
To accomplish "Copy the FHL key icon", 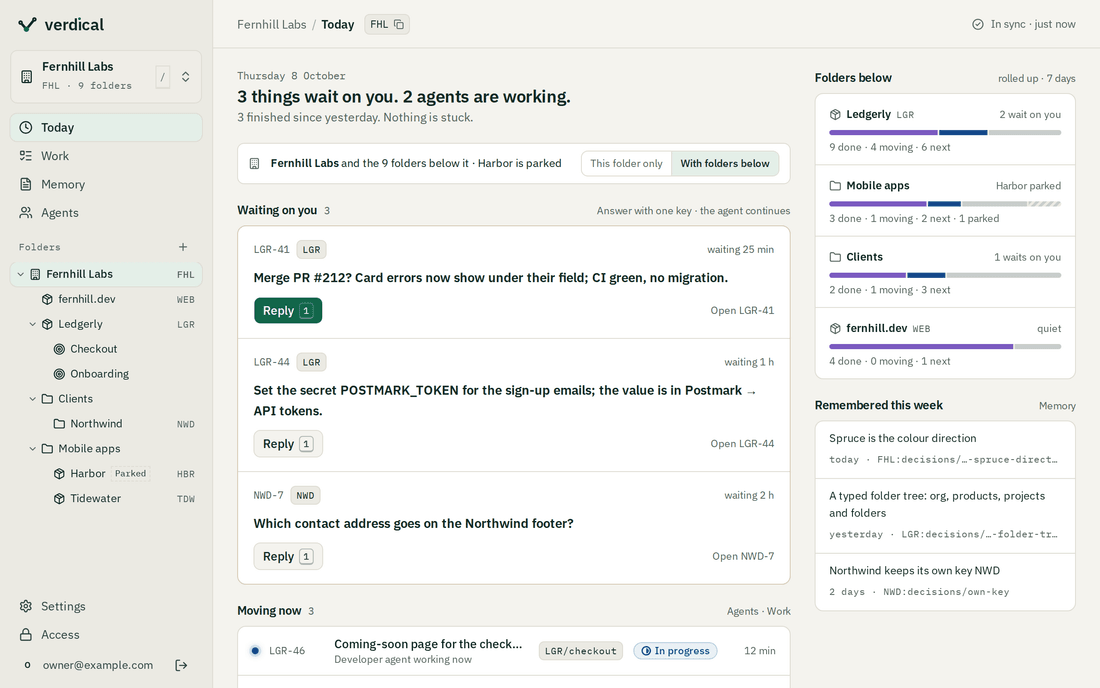I will 398,25.
